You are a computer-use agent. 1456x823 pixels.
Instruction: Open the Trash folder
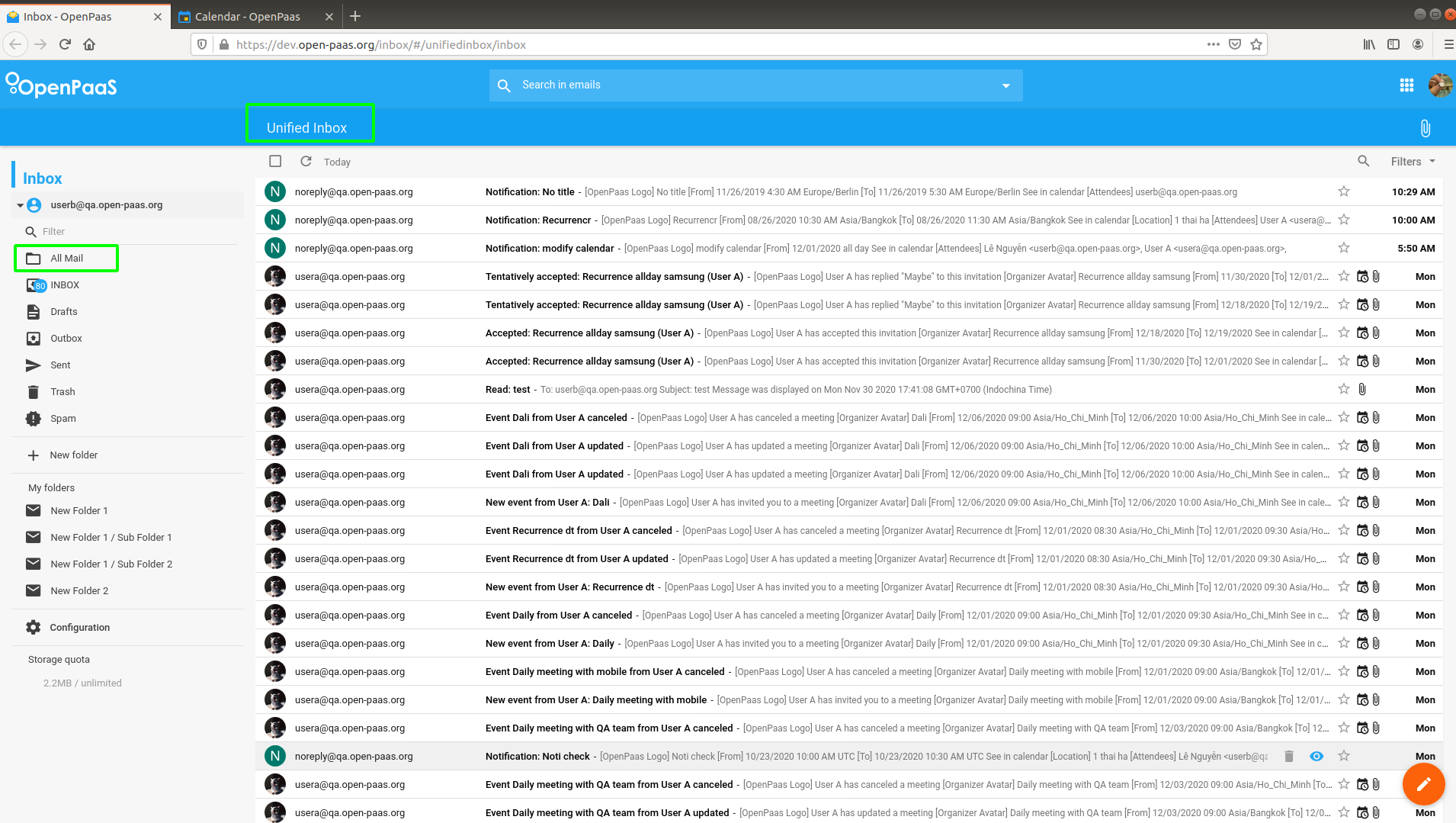tap(63, 391)
